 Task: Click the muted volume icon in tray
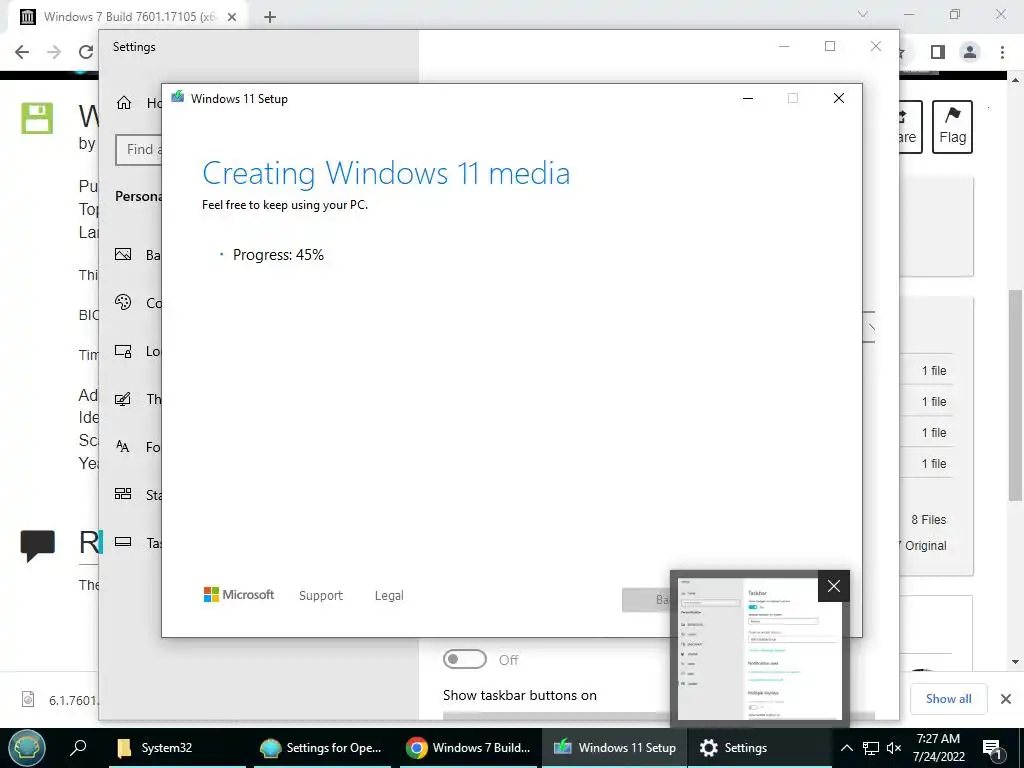894,748
